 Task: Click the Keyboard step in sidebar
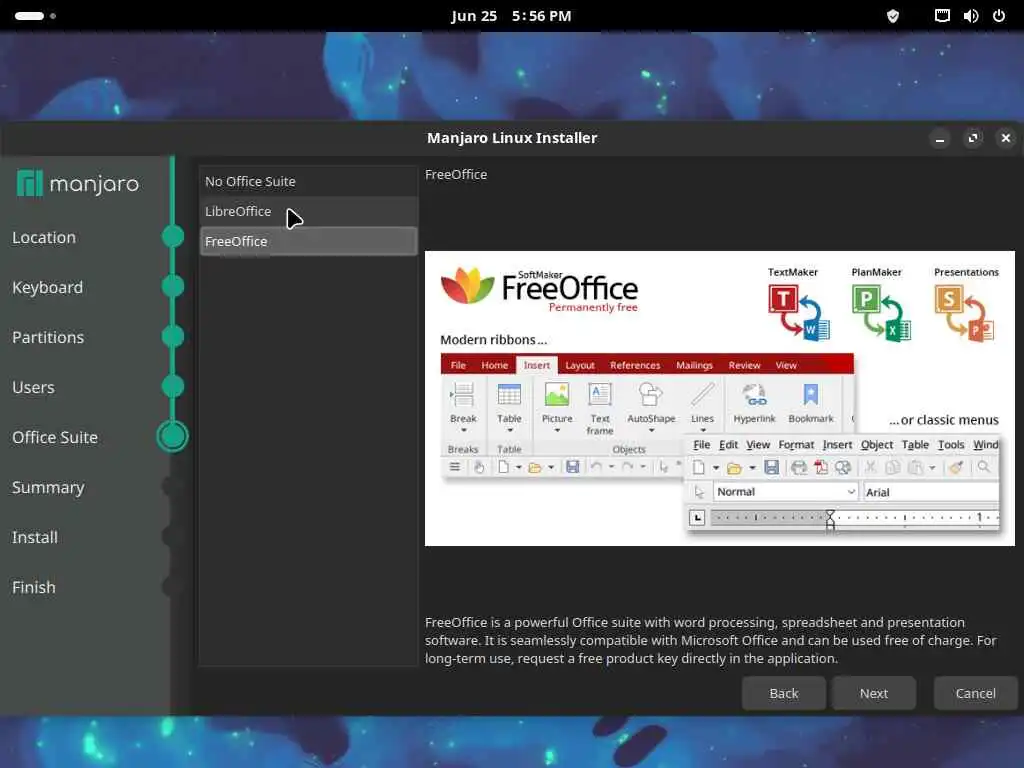pos(48,287)
